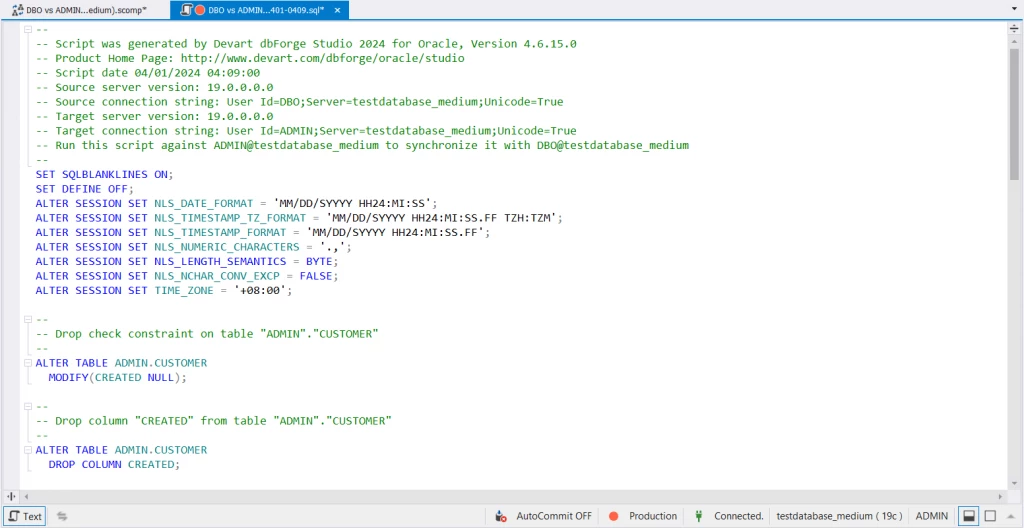Click the red Production marker on the .sql tab
The image size is (1024, 528).
tap(200, 10)
